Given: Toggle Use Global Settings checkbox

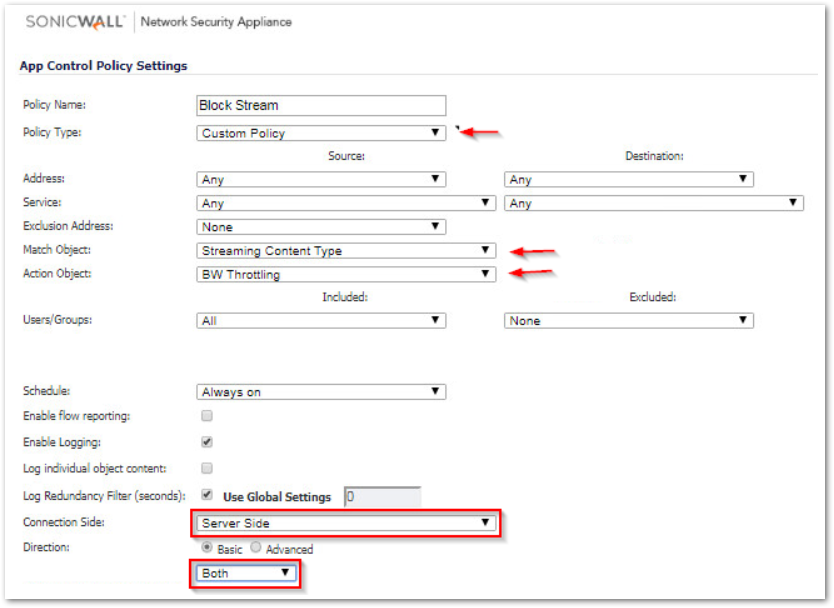Looking at the screenshot, I should pyautogui.click(x=207, y=495).
